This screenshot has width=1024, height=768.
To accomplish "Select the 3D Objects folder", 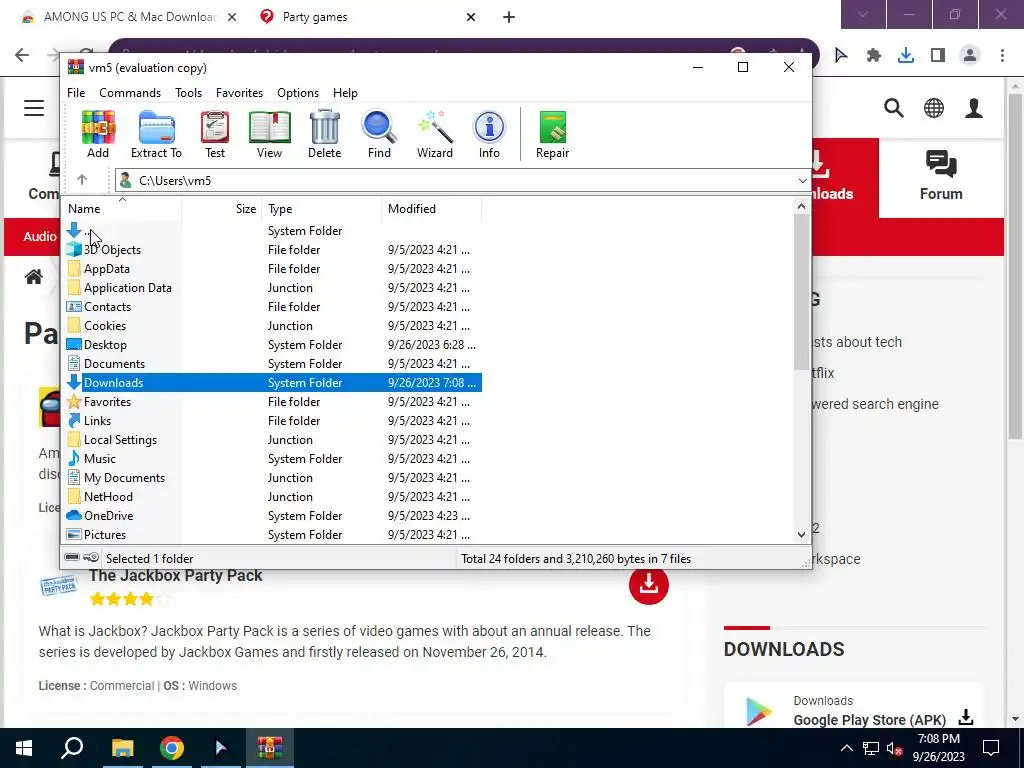I will click(112, 249).
